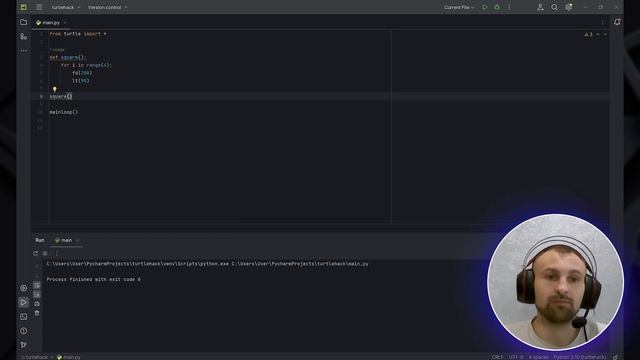Open the PyCharm main hamburger menu
640x360 pixels.
point(39,7)
